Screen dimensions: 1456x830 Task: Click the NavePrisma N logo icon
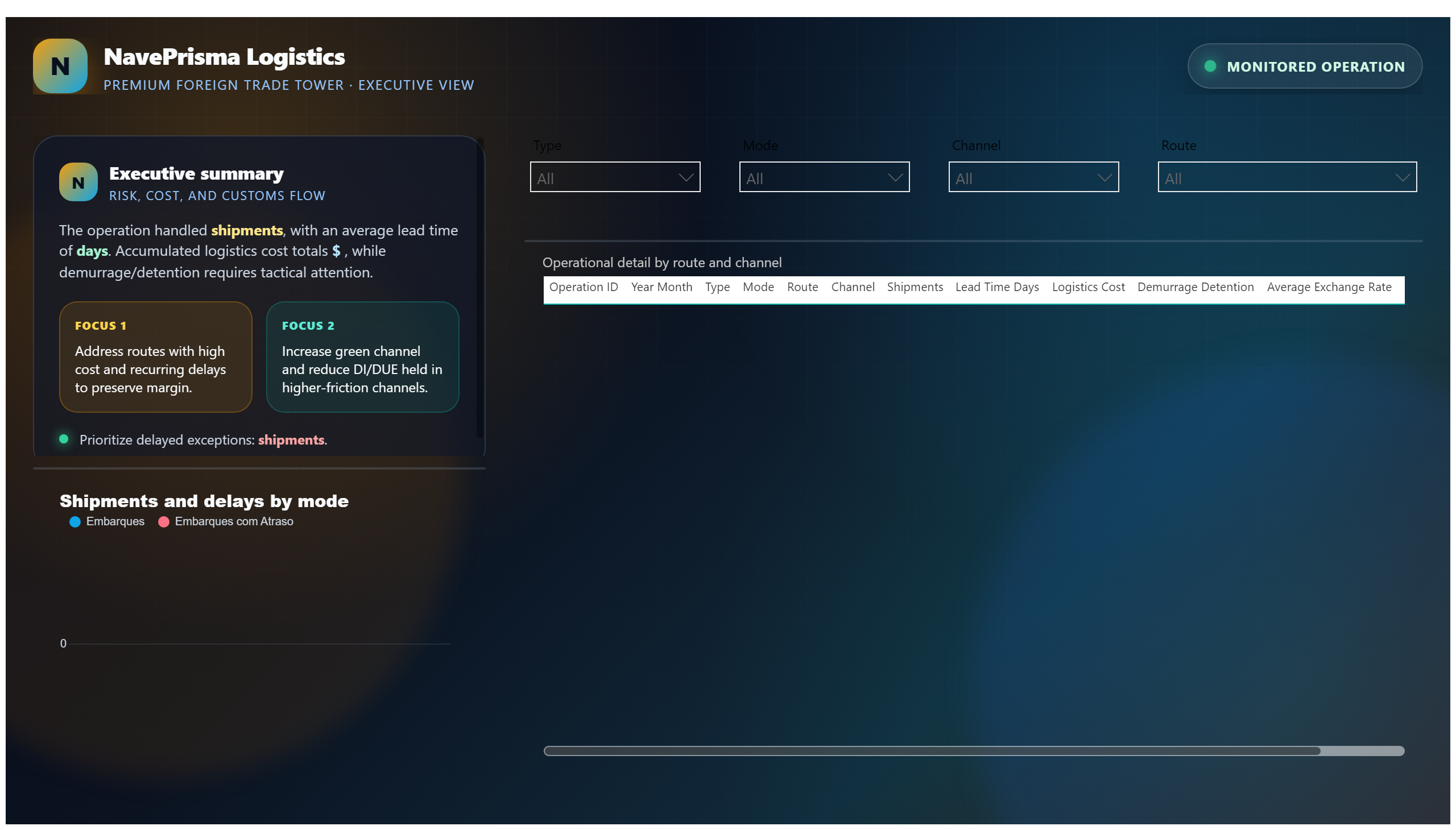(60, 66)
